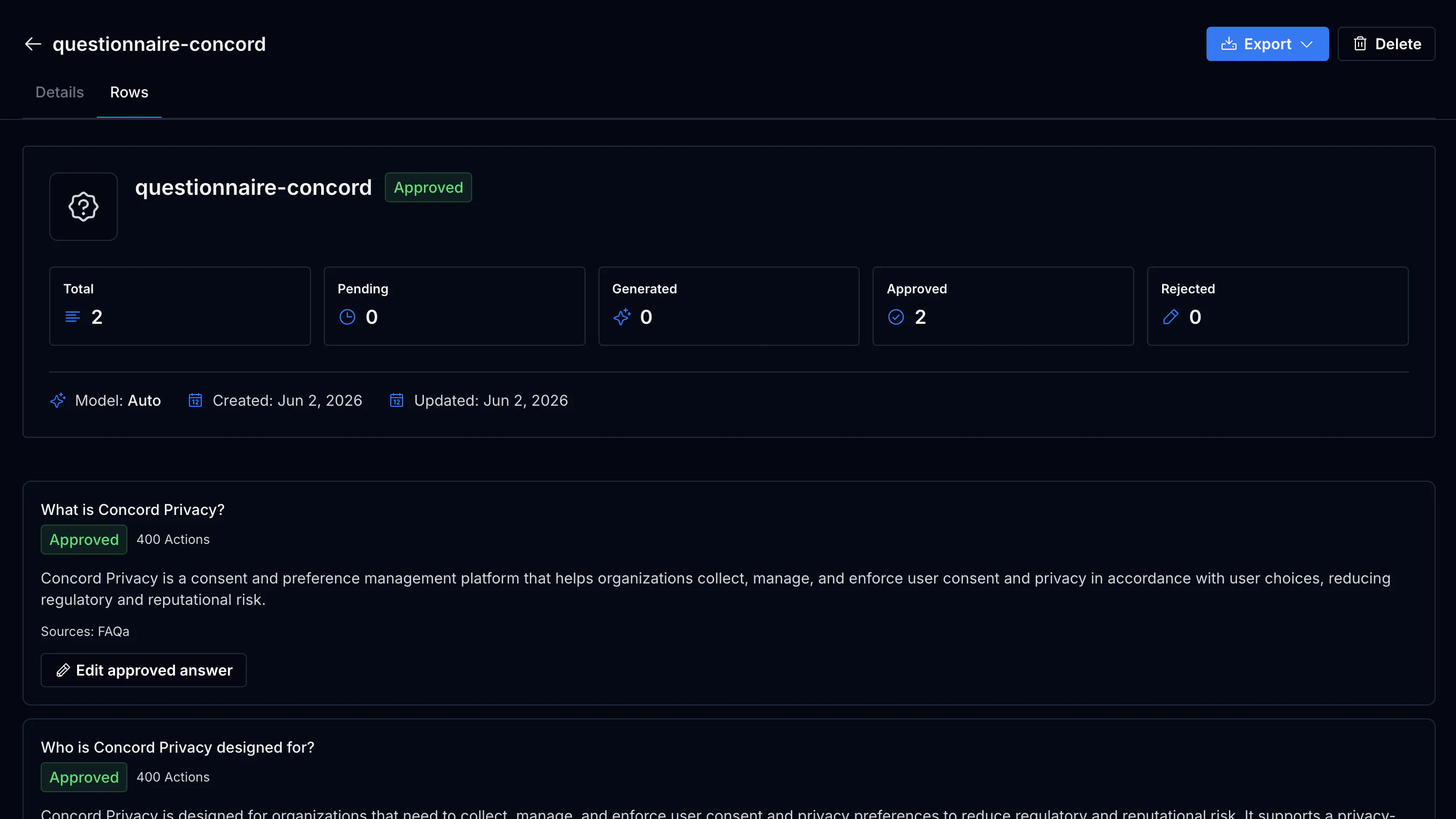The width and height of the screenshot is (1456, 819).
Task: Click Edit approved answer for Concord Privacy question
Action: (143, 670)
